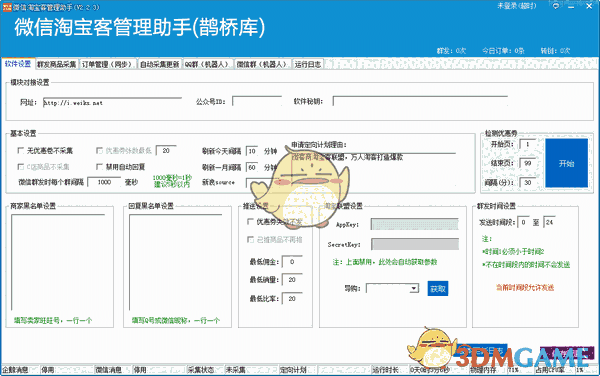Click the 未采集 status value
Viewport: 600px width, 376px height.
(235, 370)
